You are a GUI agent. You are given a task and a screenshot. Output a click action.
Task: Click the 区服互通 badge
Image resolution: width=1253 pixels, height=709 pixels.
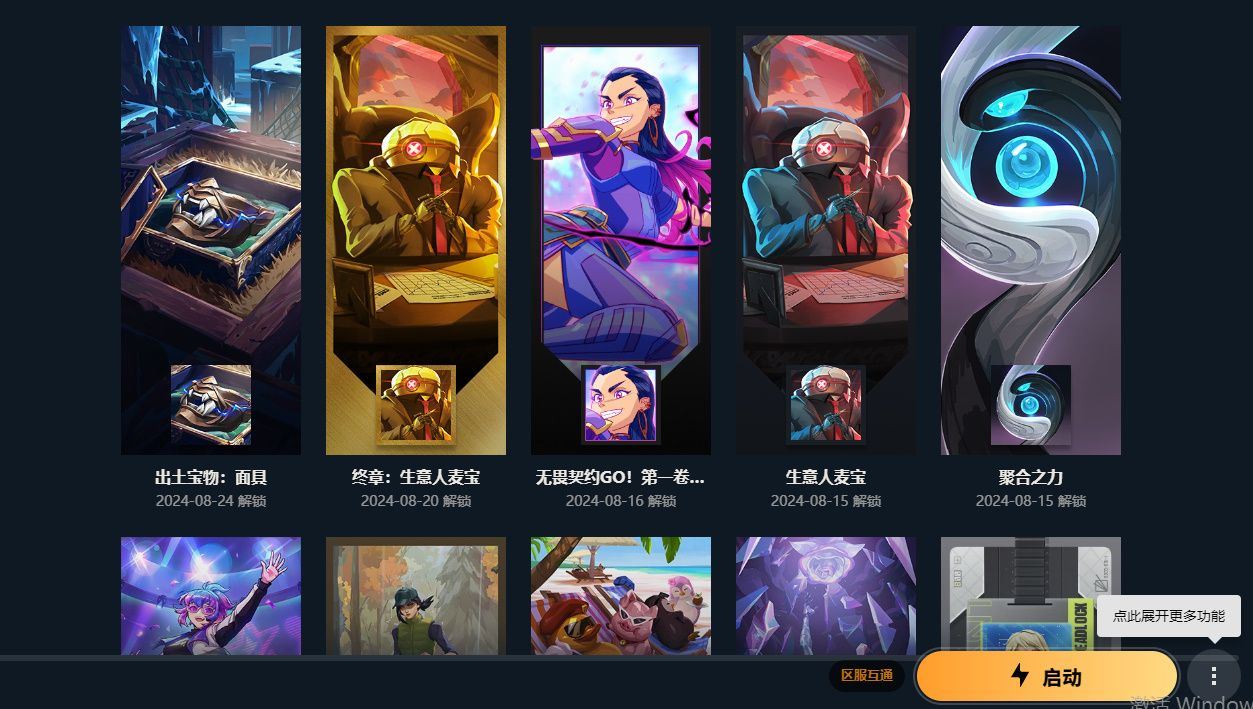[866, 676]
